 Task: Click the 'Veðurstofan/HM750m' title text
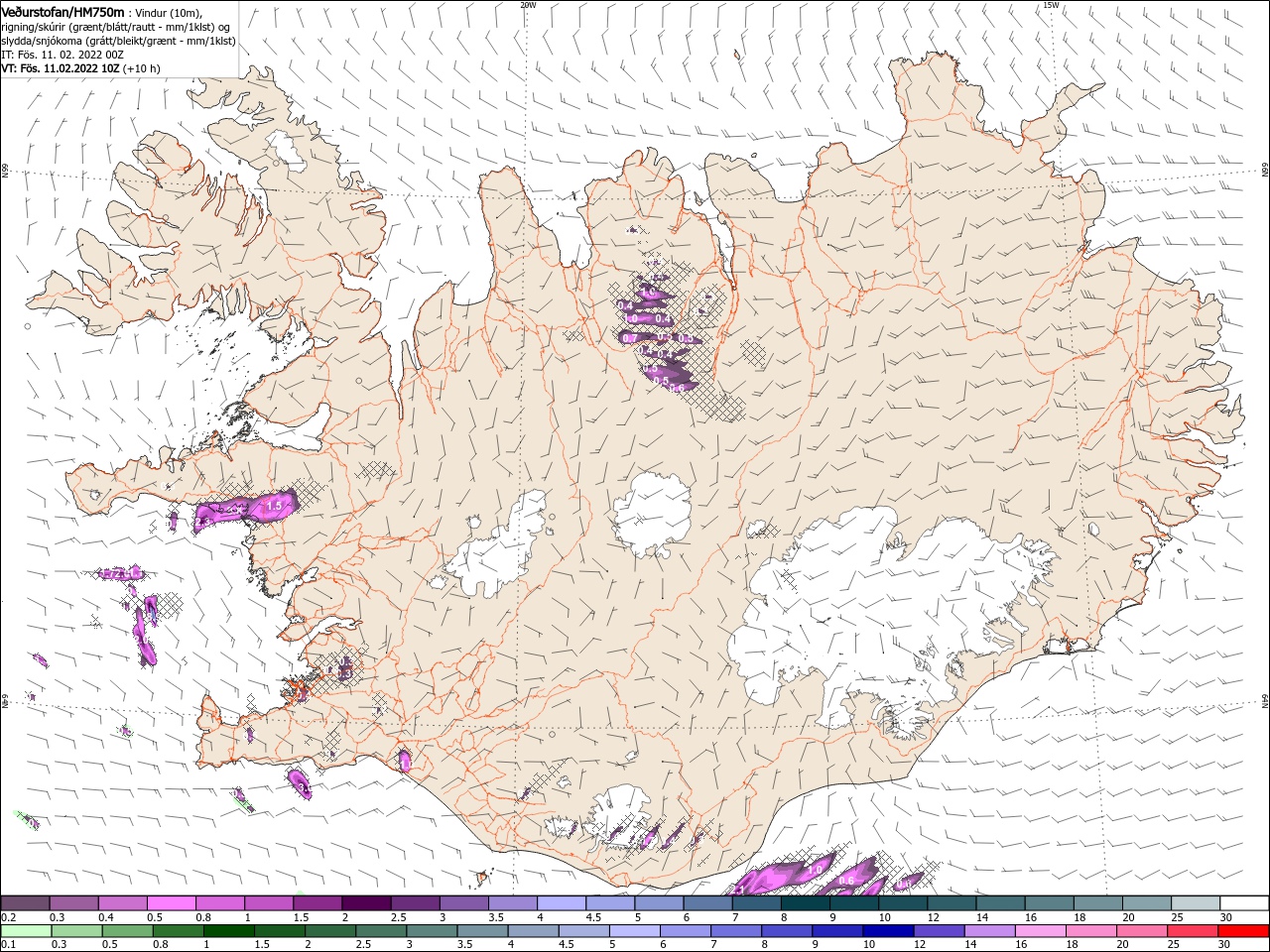(63, 11)
